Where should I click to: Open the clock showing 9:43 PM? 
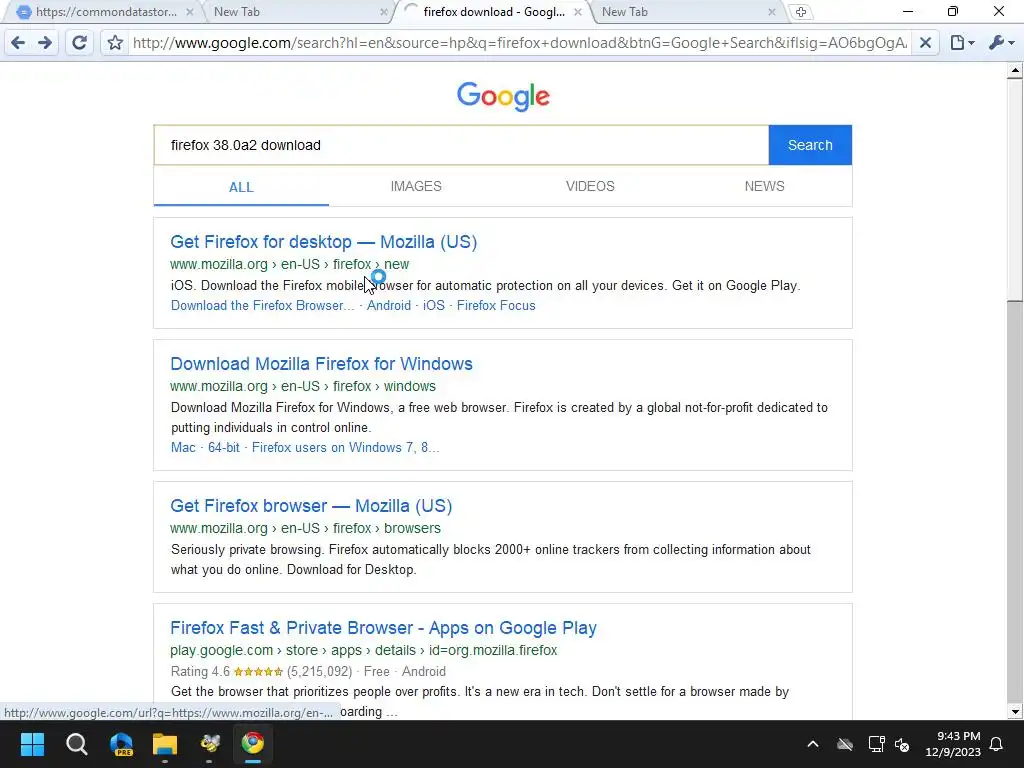(x=953, y=744)
